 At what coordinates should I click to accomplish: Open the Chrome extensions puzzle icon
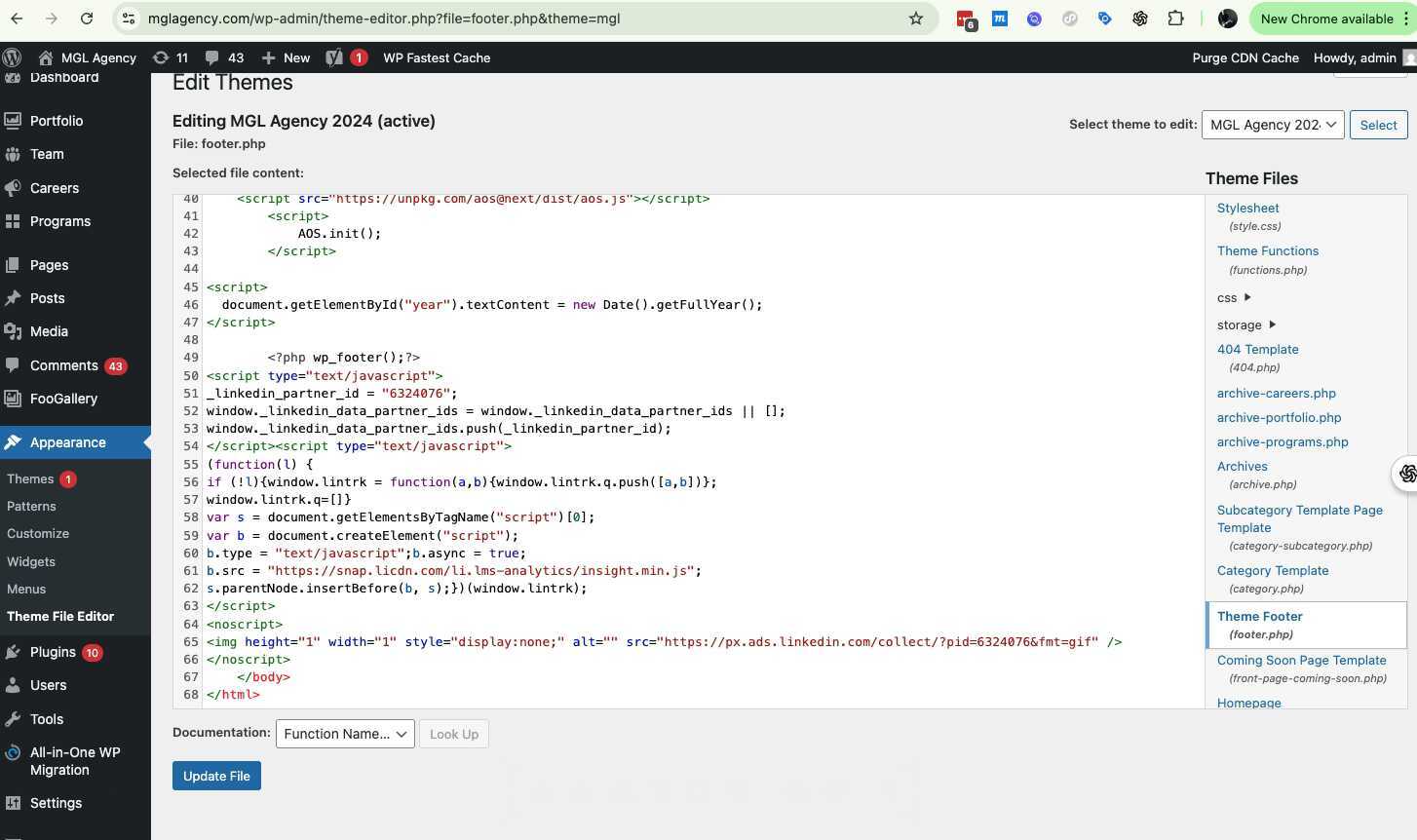click(x=1175, y=19)
